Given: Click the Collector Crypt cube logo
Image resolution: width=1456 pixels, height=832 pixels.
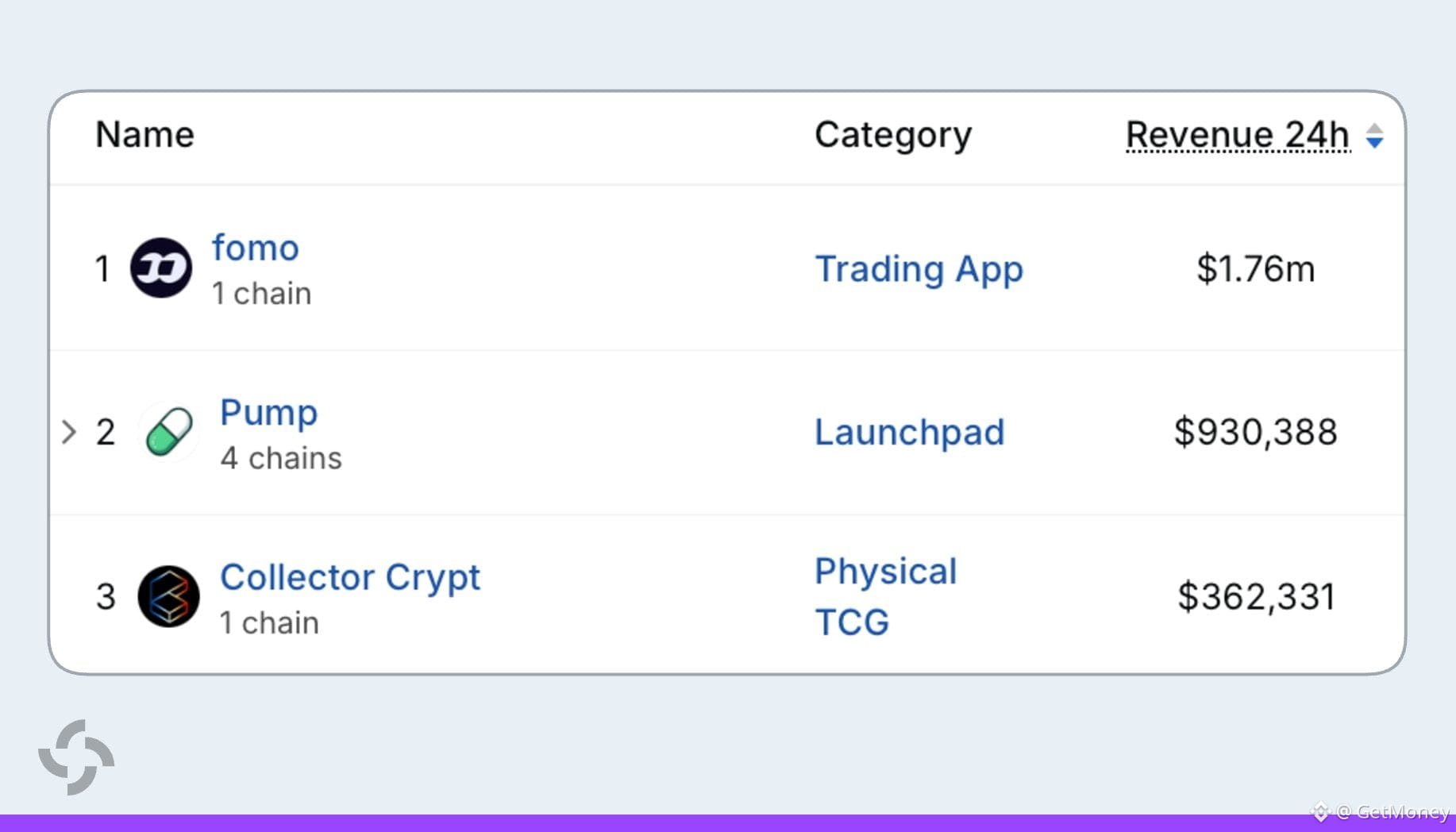Looking at the screenshot, I should (x=168, y=596).
